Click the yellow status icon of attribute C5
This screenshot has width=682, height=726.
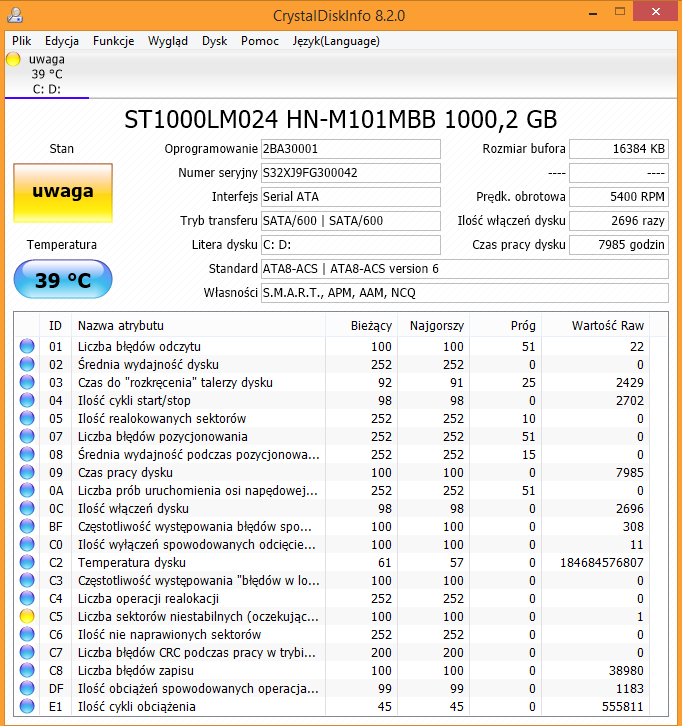point(27,616)
